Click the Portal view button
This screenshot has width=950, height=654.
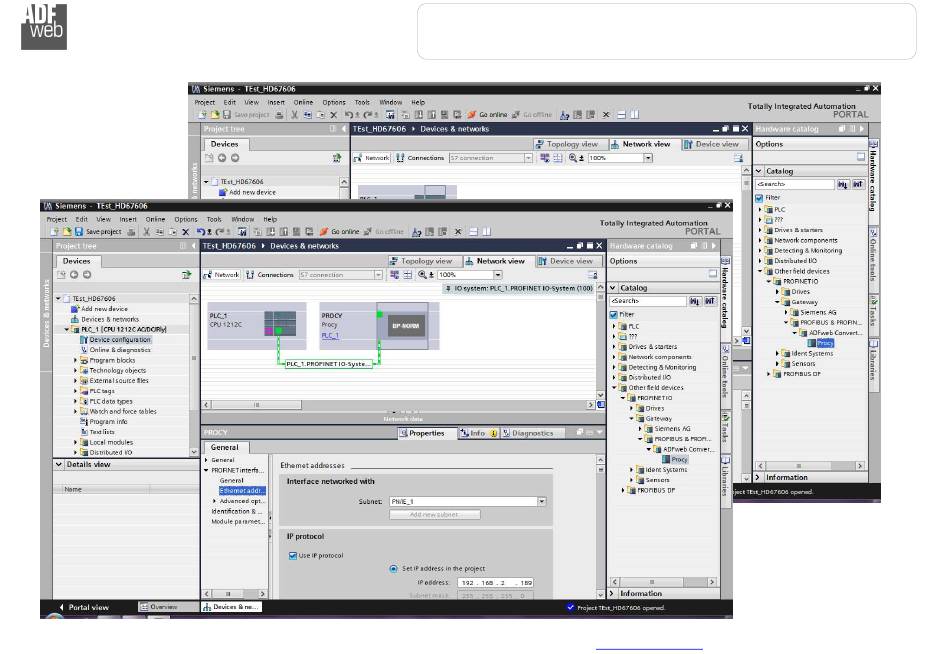tap(84, 607)
